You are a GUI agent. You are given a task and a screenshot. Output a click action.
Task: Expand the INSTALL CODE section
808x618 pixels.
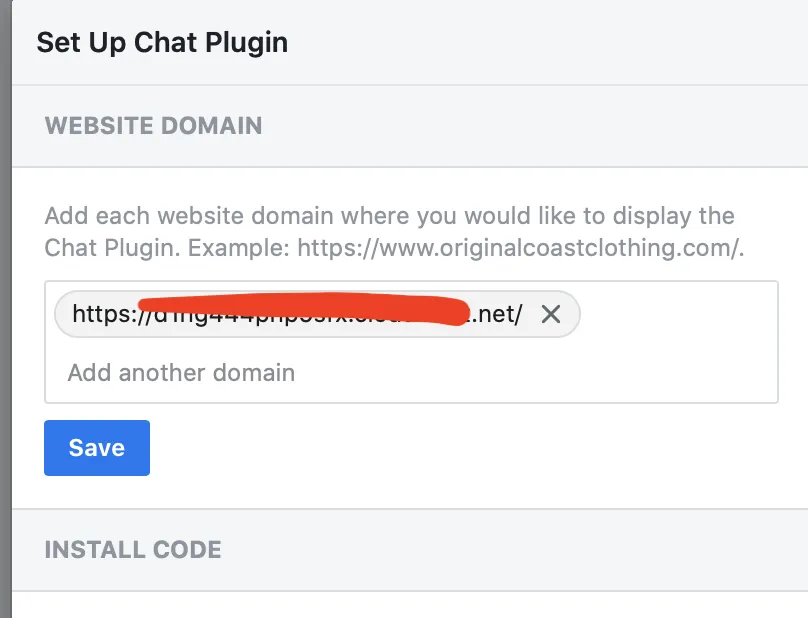tap(133, 549)
